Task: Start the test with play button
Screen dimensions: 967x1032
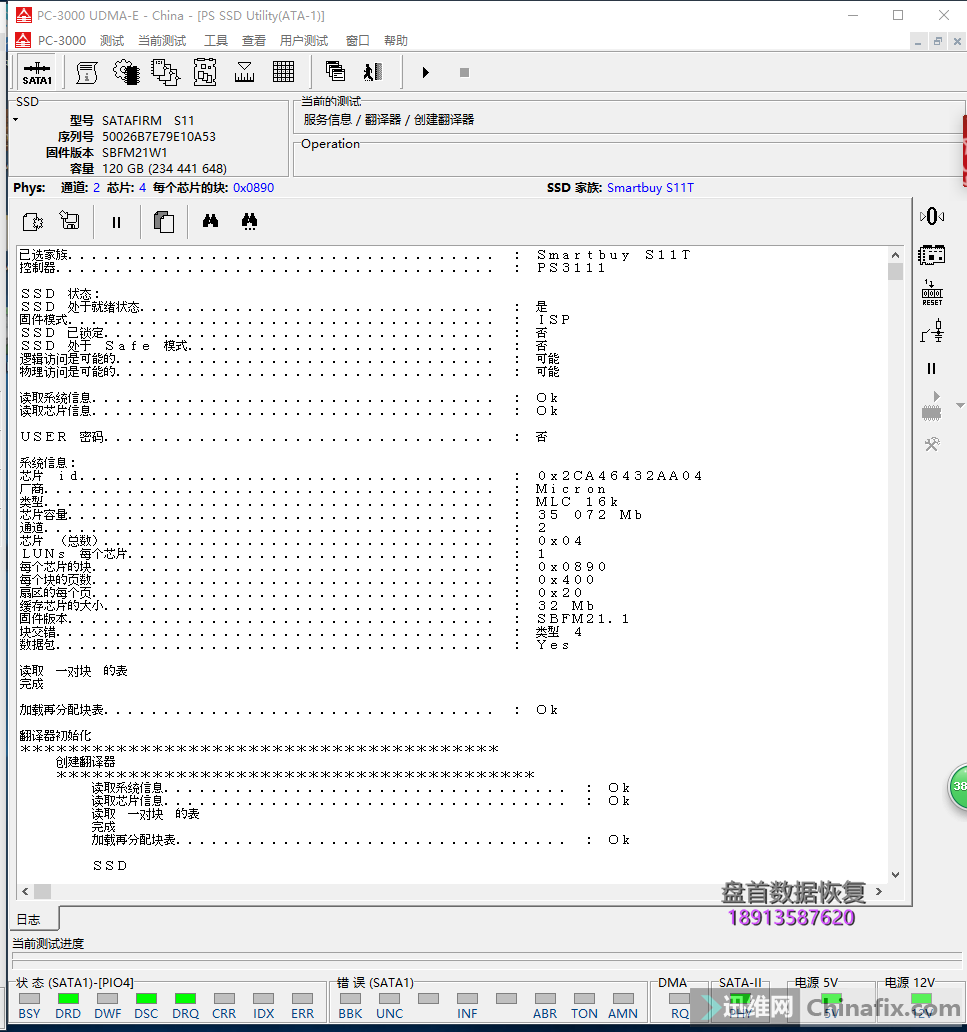Action: [x=425, y=72]
